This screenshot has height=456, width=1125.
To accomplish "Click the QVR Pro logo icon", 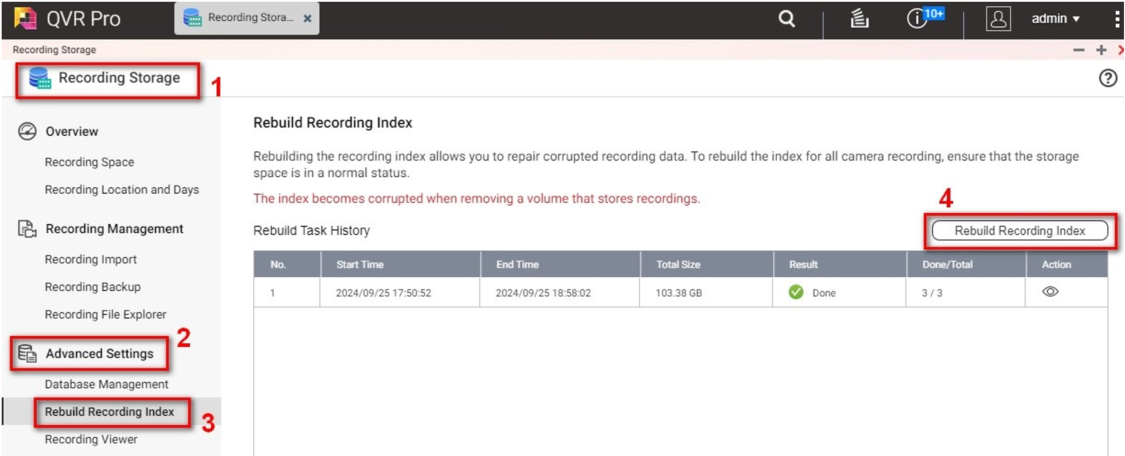I will coord(25,19).
